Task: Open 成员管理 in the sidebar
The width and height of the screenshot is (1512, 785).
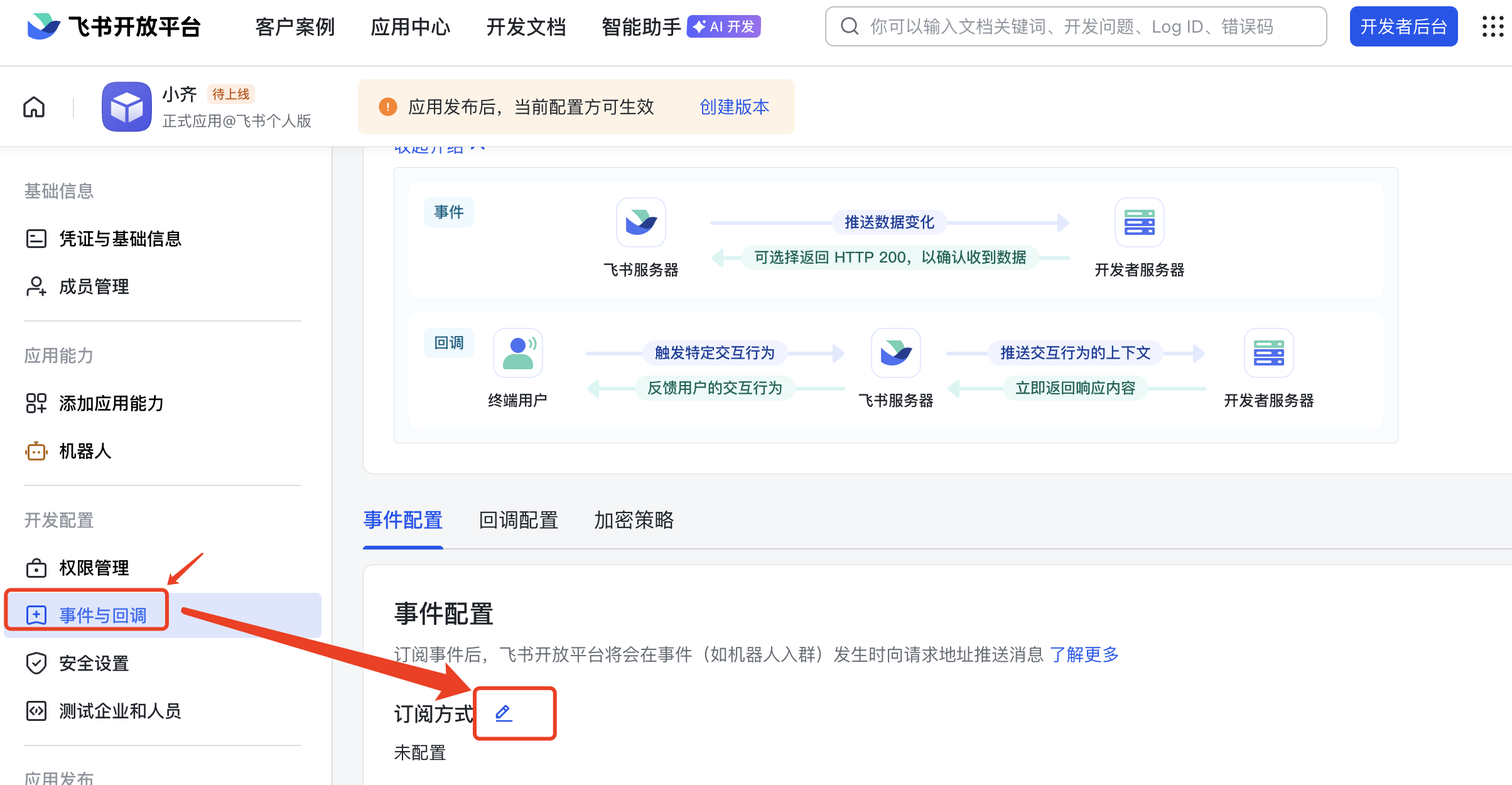Action: pyautogui.click(x=94, y=287)
